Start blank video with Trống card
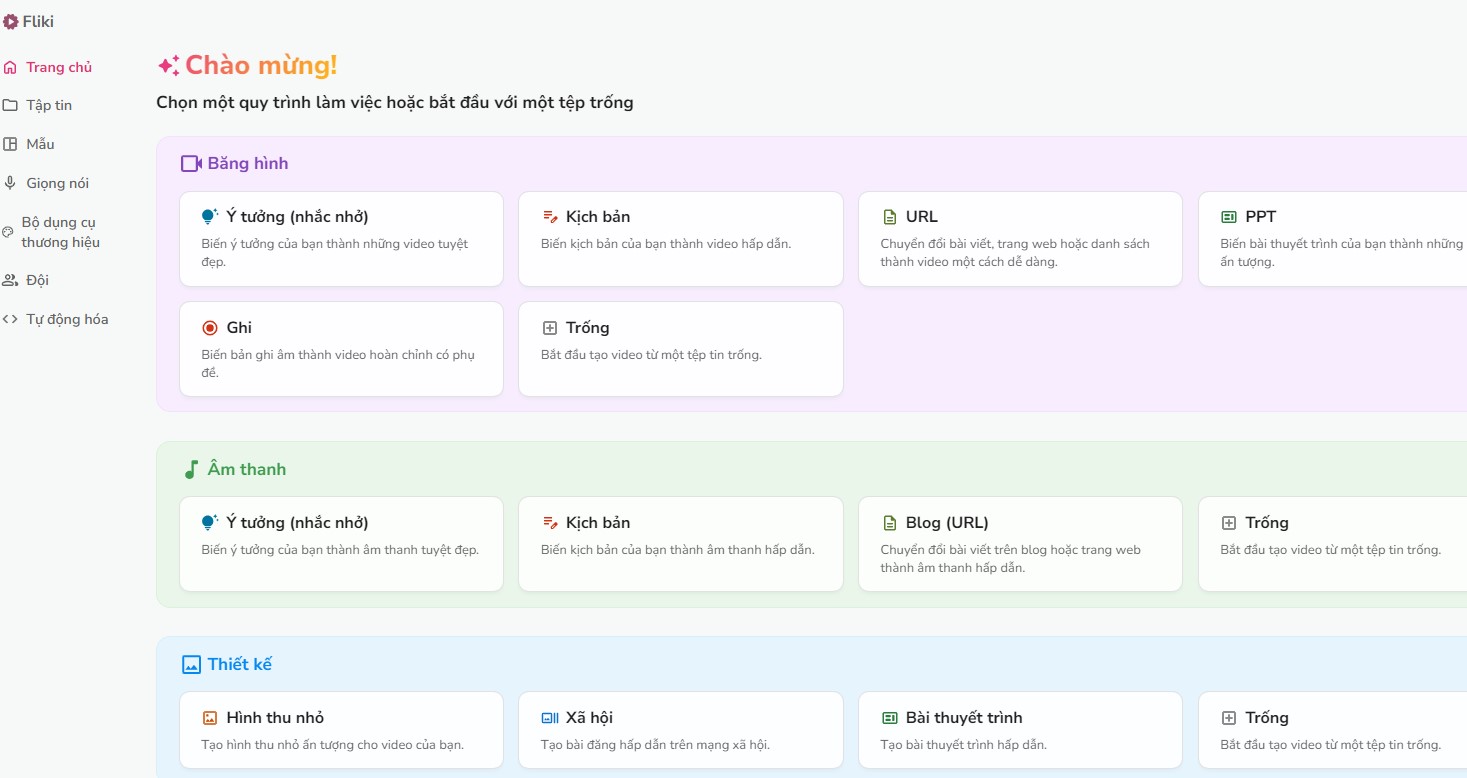This screenshot has height=778, width=1467. [680, 349]
